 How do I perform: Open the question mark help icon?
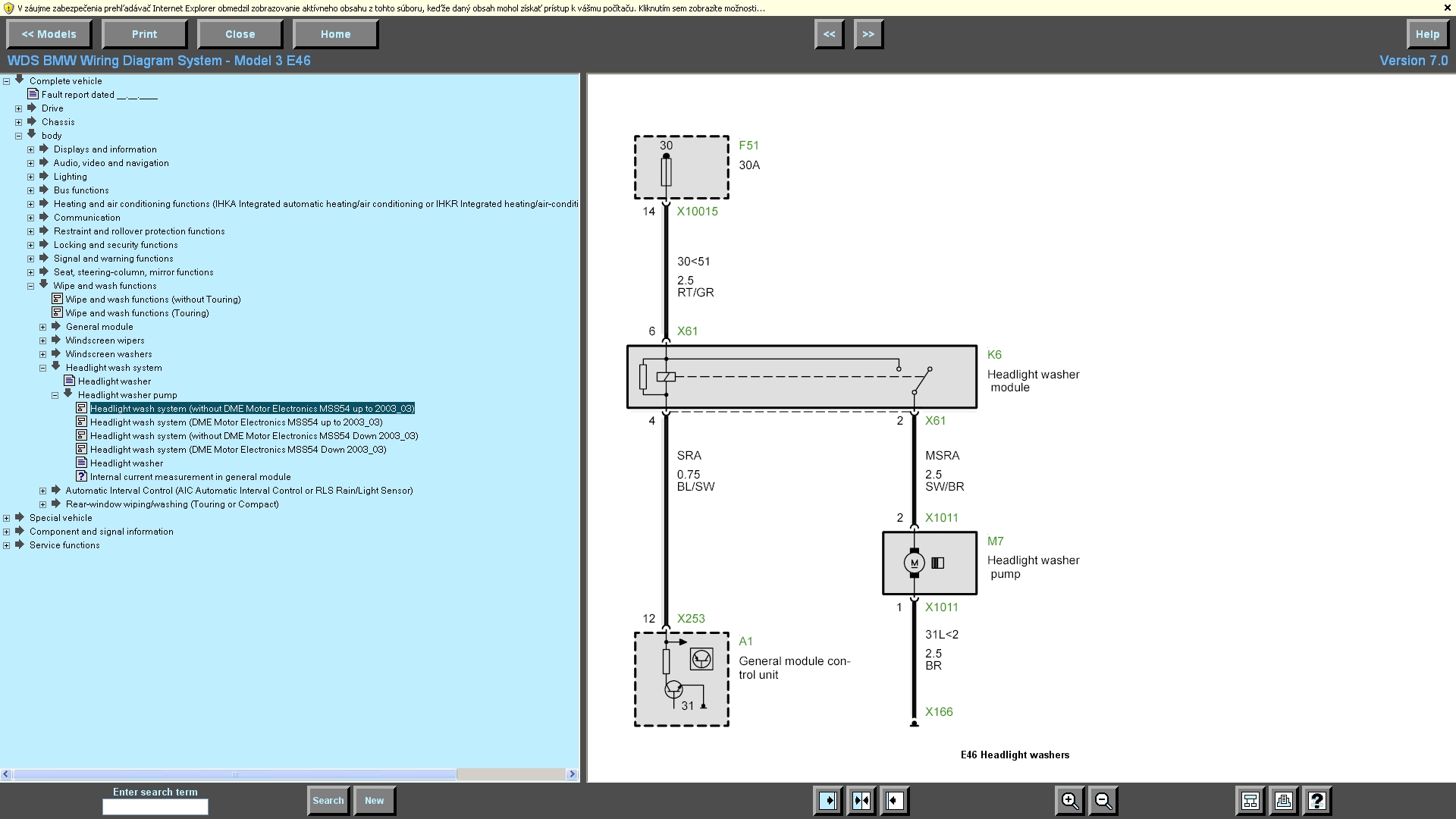1317,801
